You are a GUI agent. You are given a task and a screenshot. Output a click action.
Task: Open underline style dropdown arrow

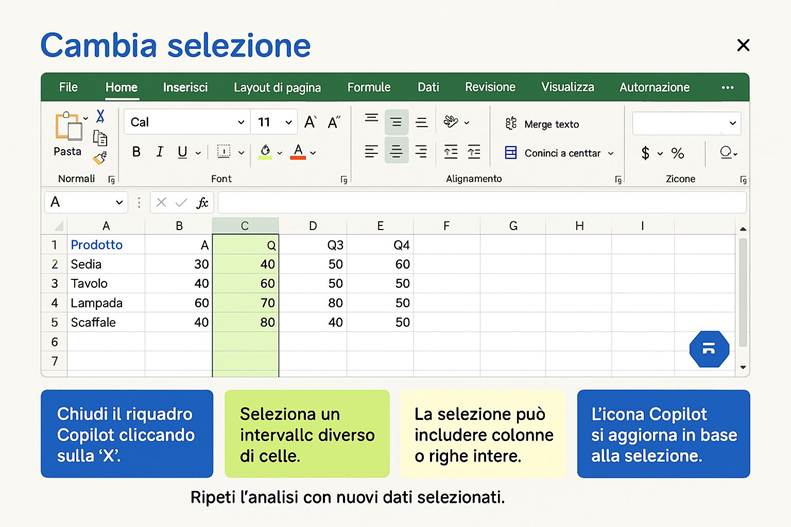(198, 153)
